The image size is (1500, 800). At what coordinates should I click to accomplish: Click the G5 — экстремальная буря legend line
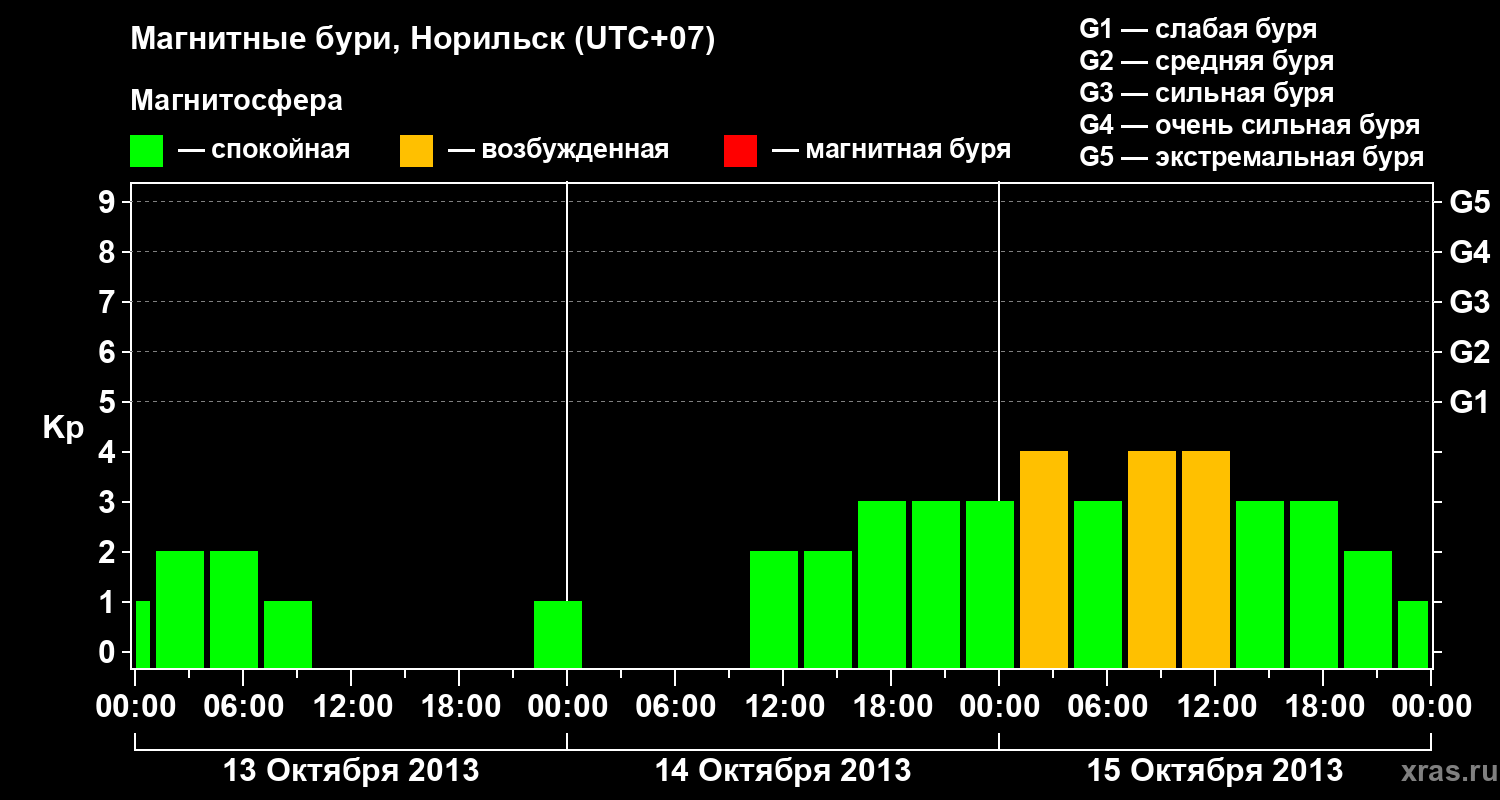click(1252, 158)
